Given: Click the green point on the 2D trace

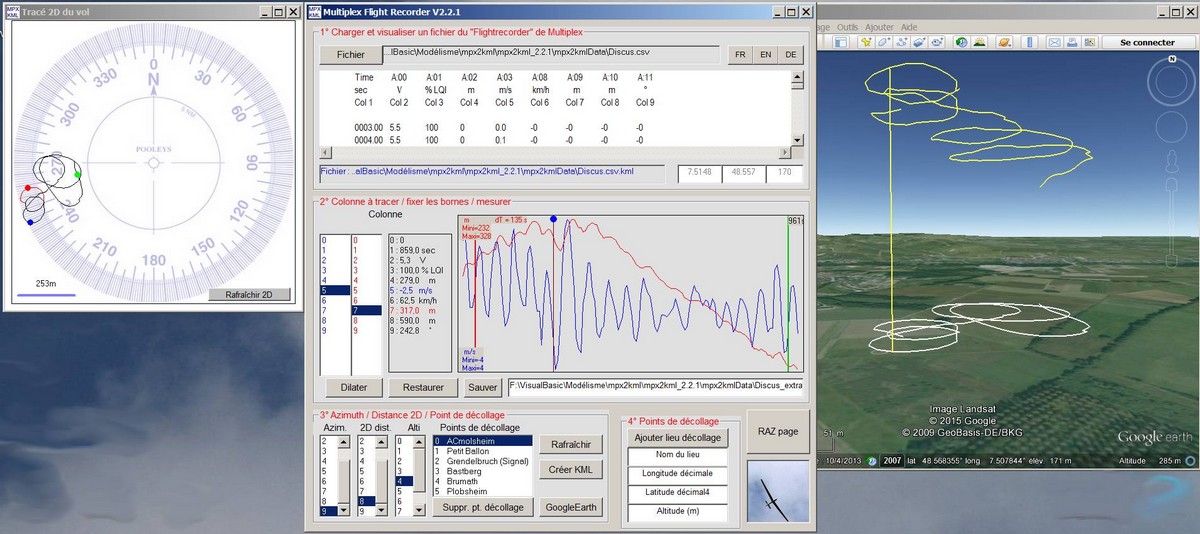Looking at the screenshot, I should (x=77, y=175).
